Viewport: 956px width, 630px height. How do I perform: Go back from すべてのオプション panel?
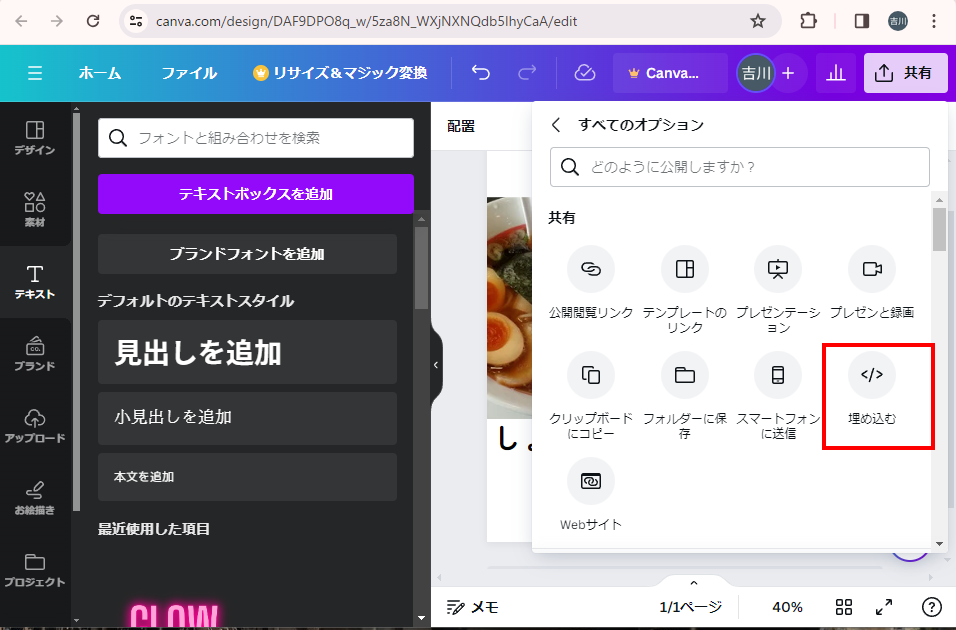(556, 125)
